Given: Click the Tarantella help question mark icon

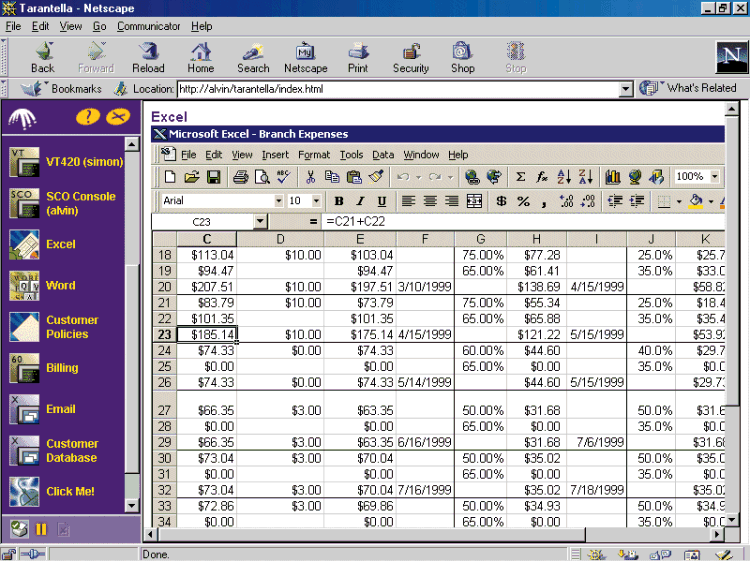Looking at the screenshot, I should 88,116.
